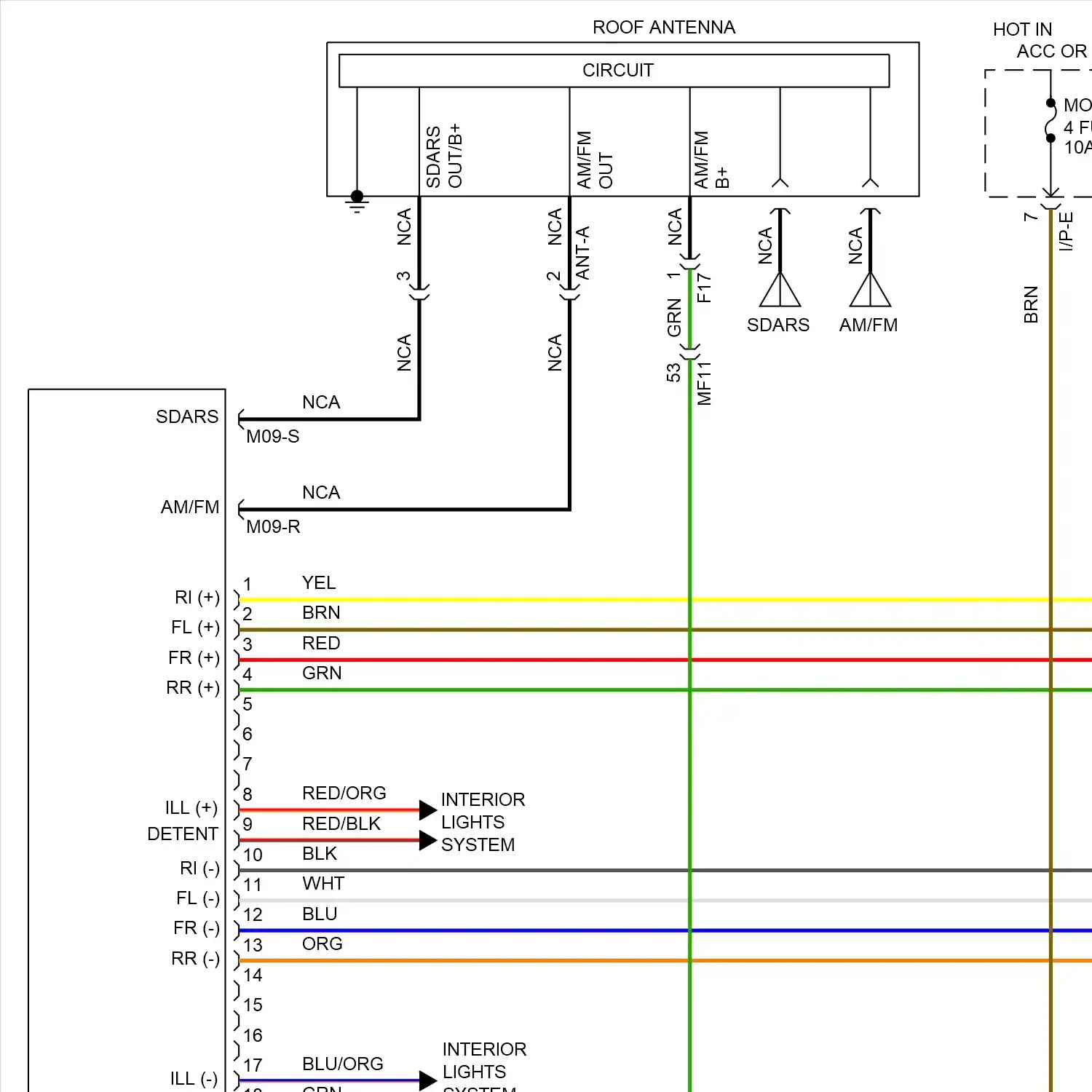Click the INTERIOR LIGHTS SYSTEM label near RED/ORG
The image size is (1092, 1092).
(x=483, y=822)
